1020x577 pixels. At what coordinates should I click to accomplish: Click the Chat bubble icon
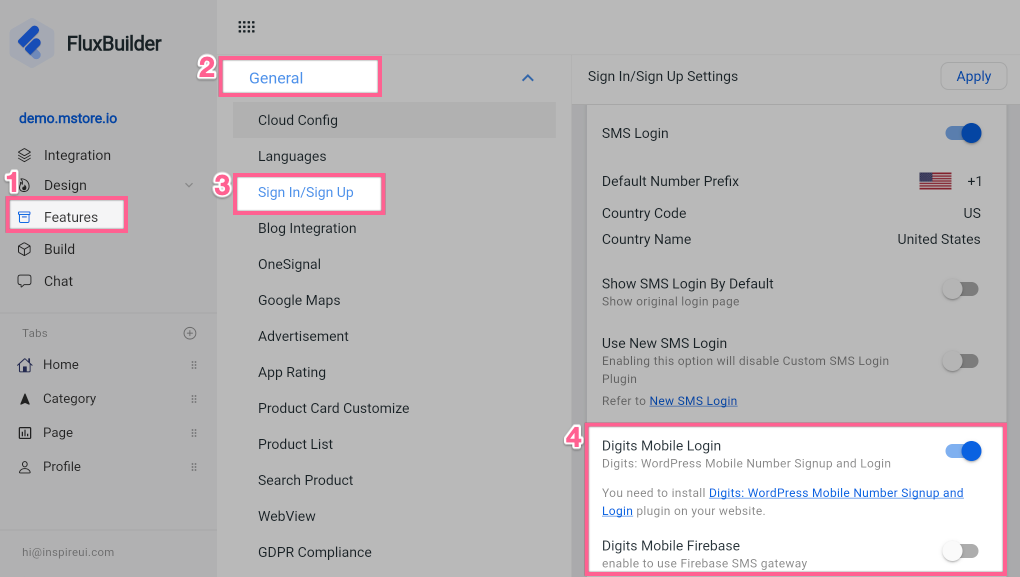pyautogui.click(x=25, y=281)
